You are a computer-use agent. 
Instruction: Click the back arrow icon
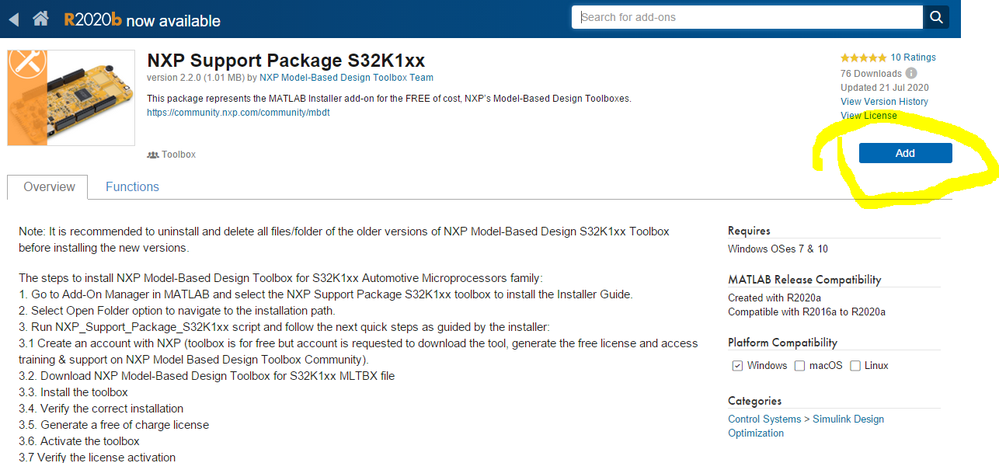click(x=13, y=19)
